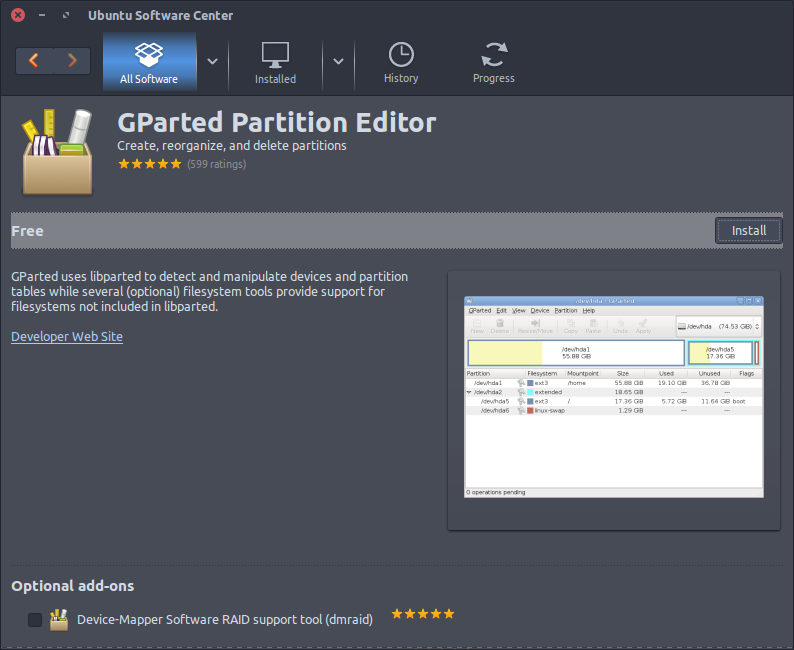The height and width of the screenshot is (650, 794).
Task: Go forward with the right arrow button
Action: click(72, 61)
